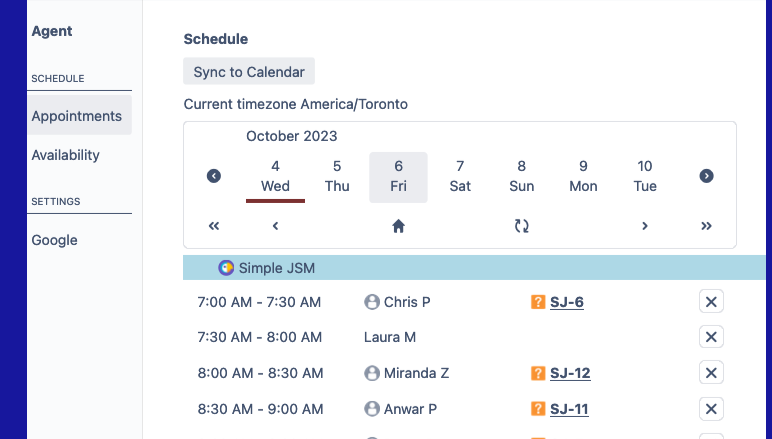The image size is (772, 439).
Task: Open the Appointments sidebar item
Action: point(77,116)
